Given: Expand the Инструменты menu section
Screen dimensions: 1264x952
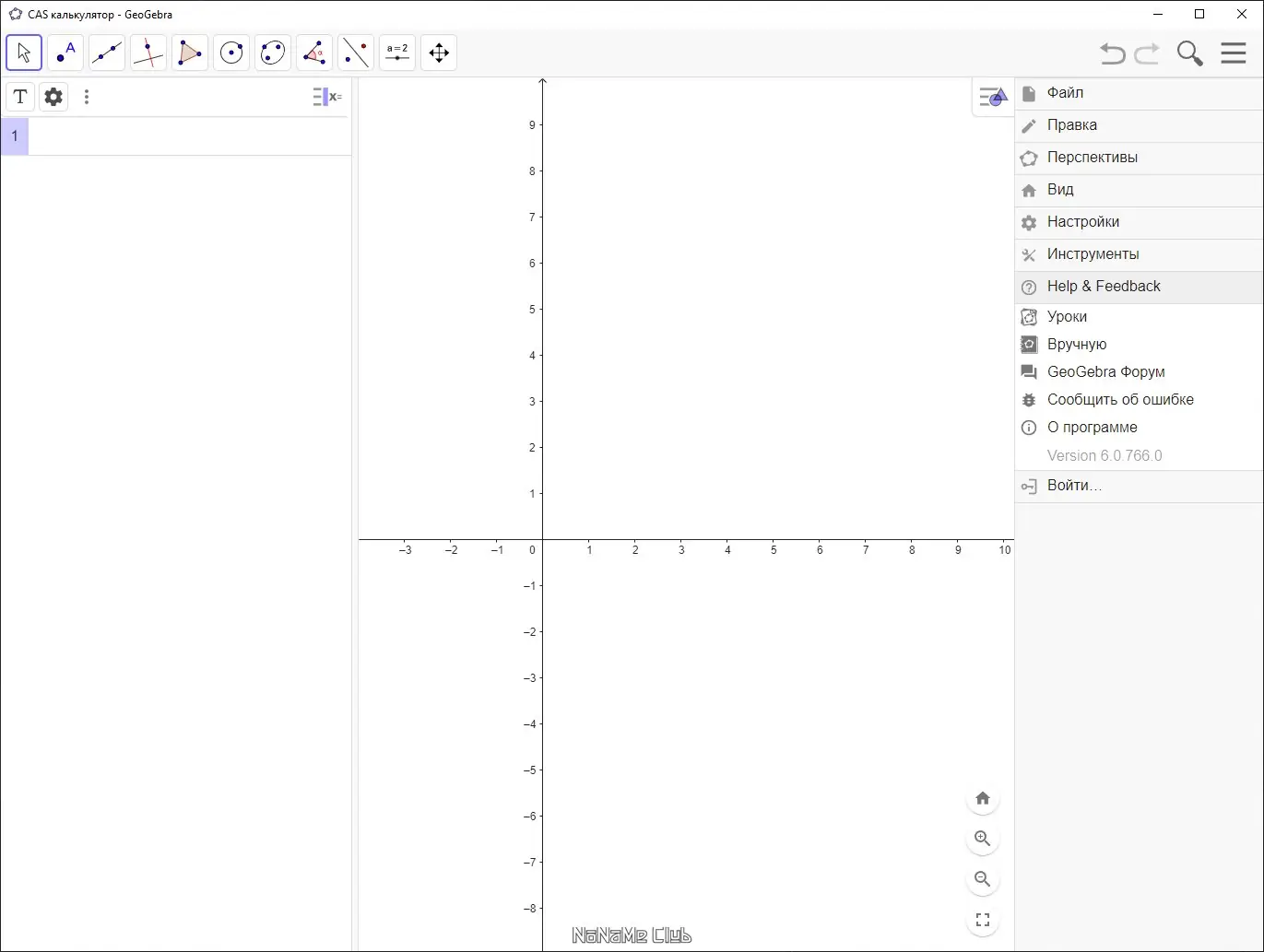Looking at the screenshot, I should coord(1140,254).
